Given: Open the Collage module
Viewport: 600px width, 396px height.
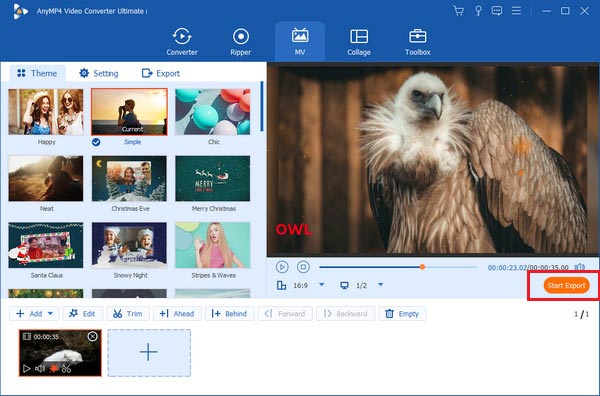Looking at the screenshot, I should [x=359, y=42].
